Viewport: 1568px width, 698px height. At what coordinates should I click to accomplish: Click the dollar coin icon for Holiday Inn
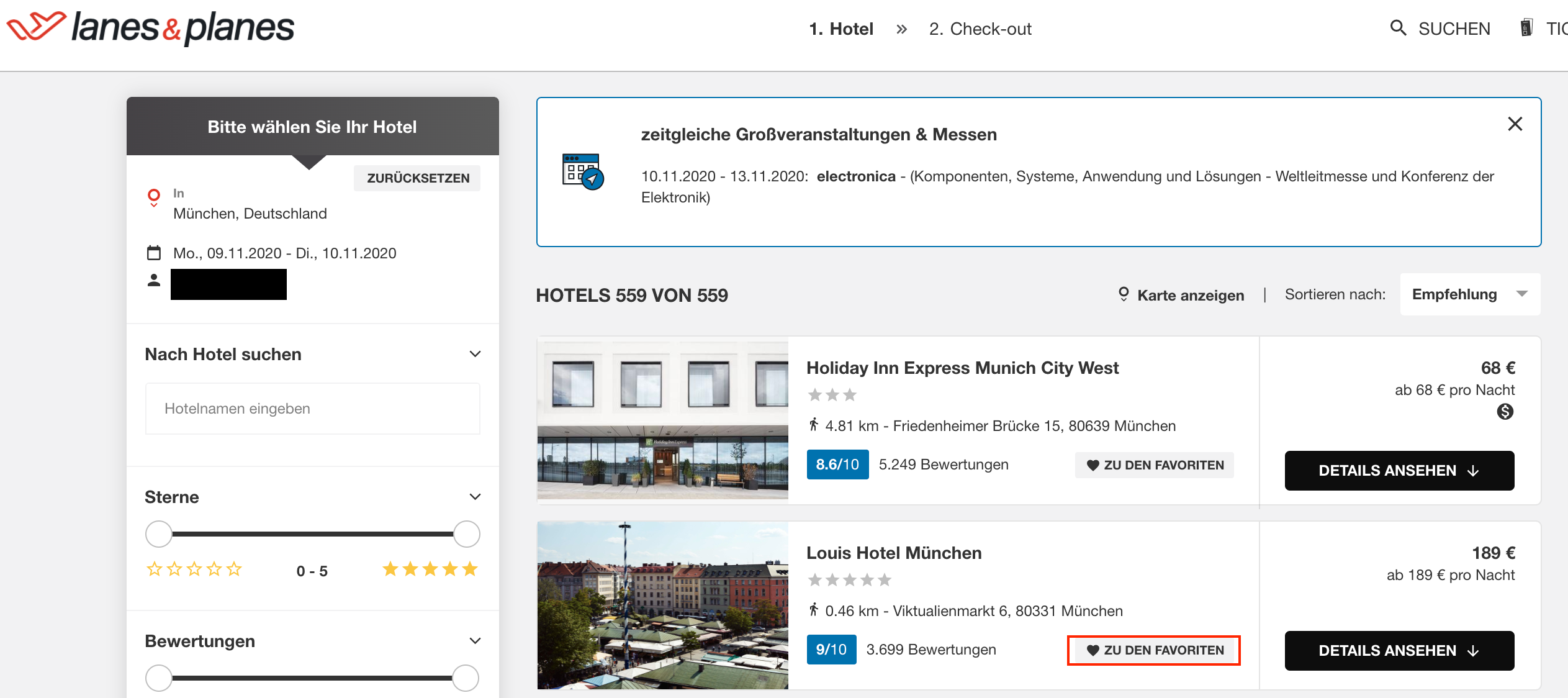1505,412
